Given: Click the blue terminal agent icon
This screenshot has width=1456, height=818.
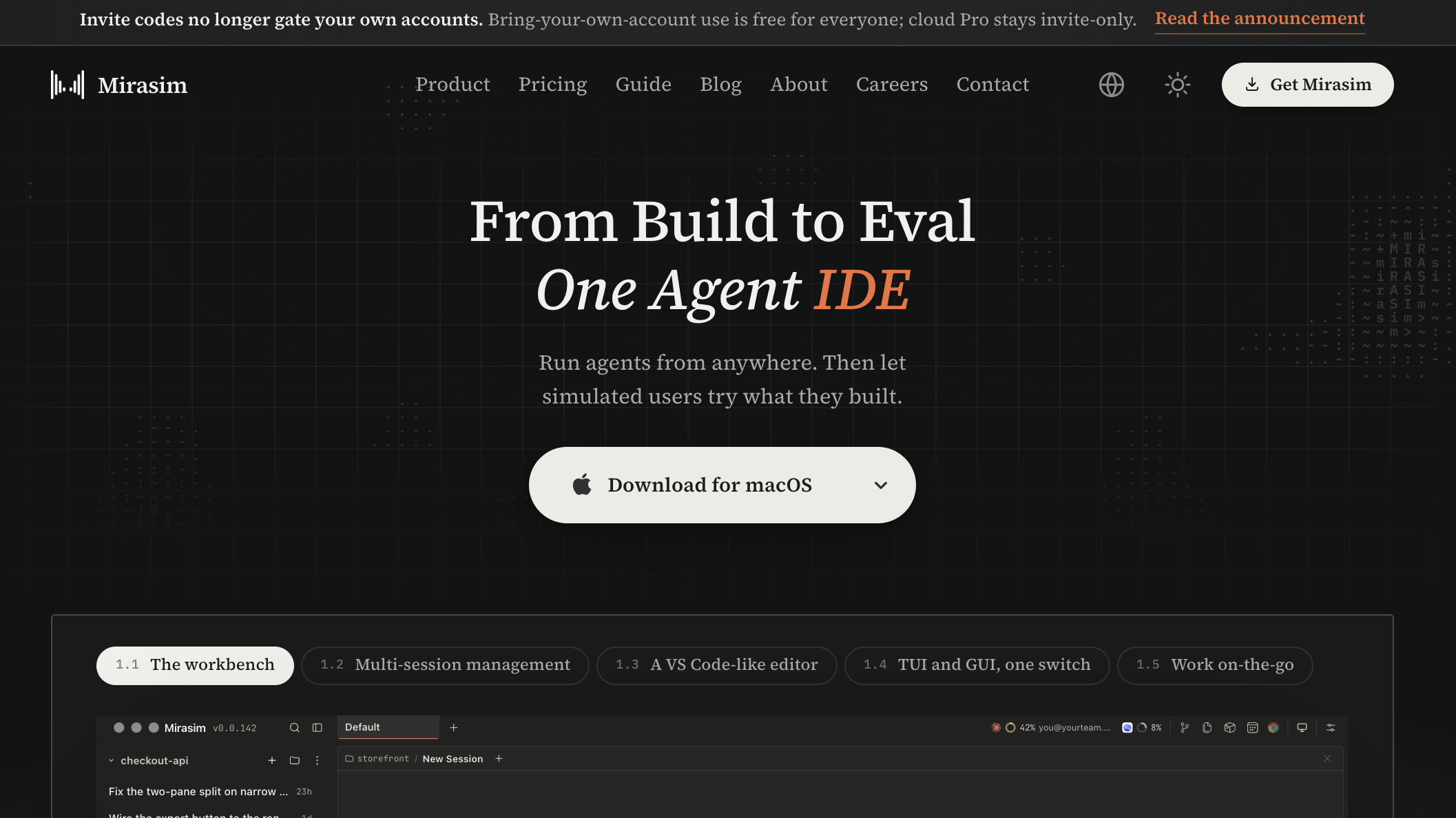Looking at the screenshot, I should [x=1127, y=728].
